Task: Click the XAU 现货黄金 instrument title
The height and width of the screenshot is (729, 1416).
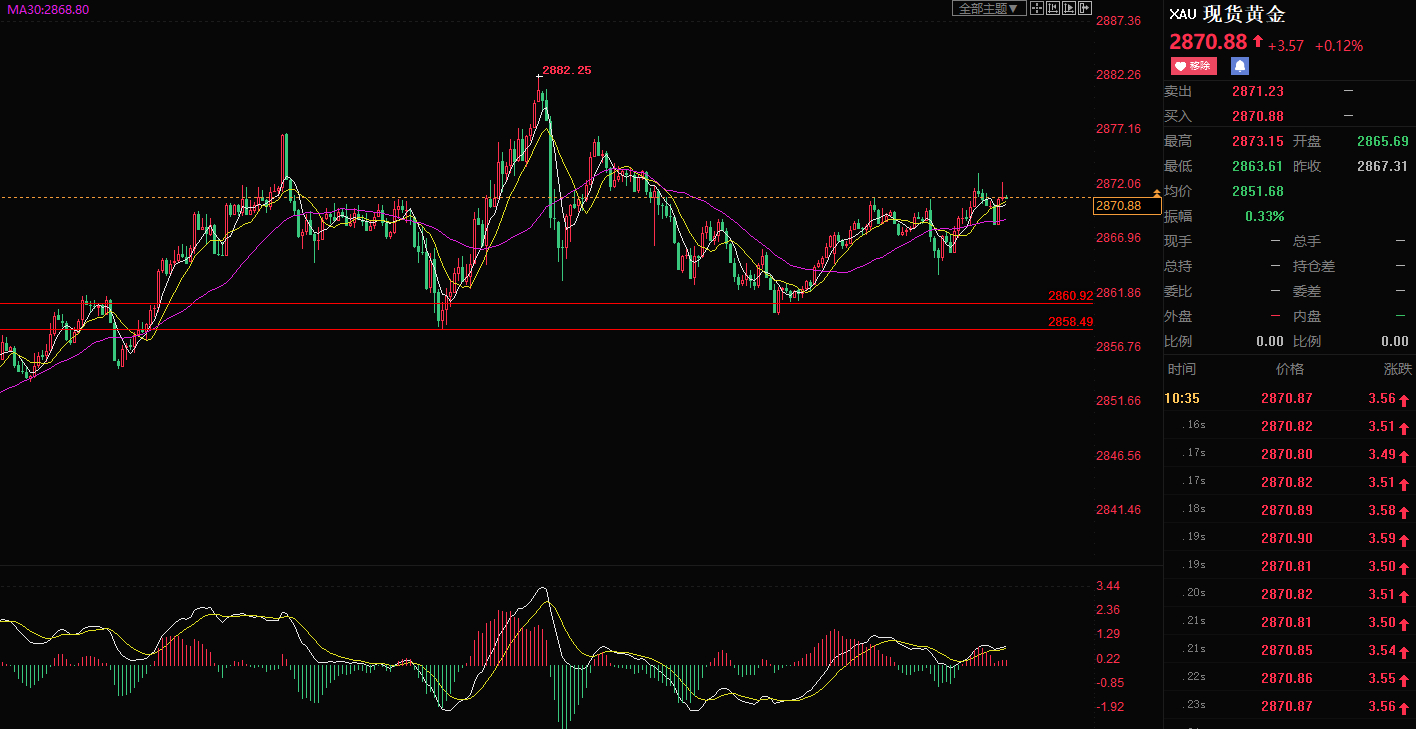Action: tap(1227, 14)
